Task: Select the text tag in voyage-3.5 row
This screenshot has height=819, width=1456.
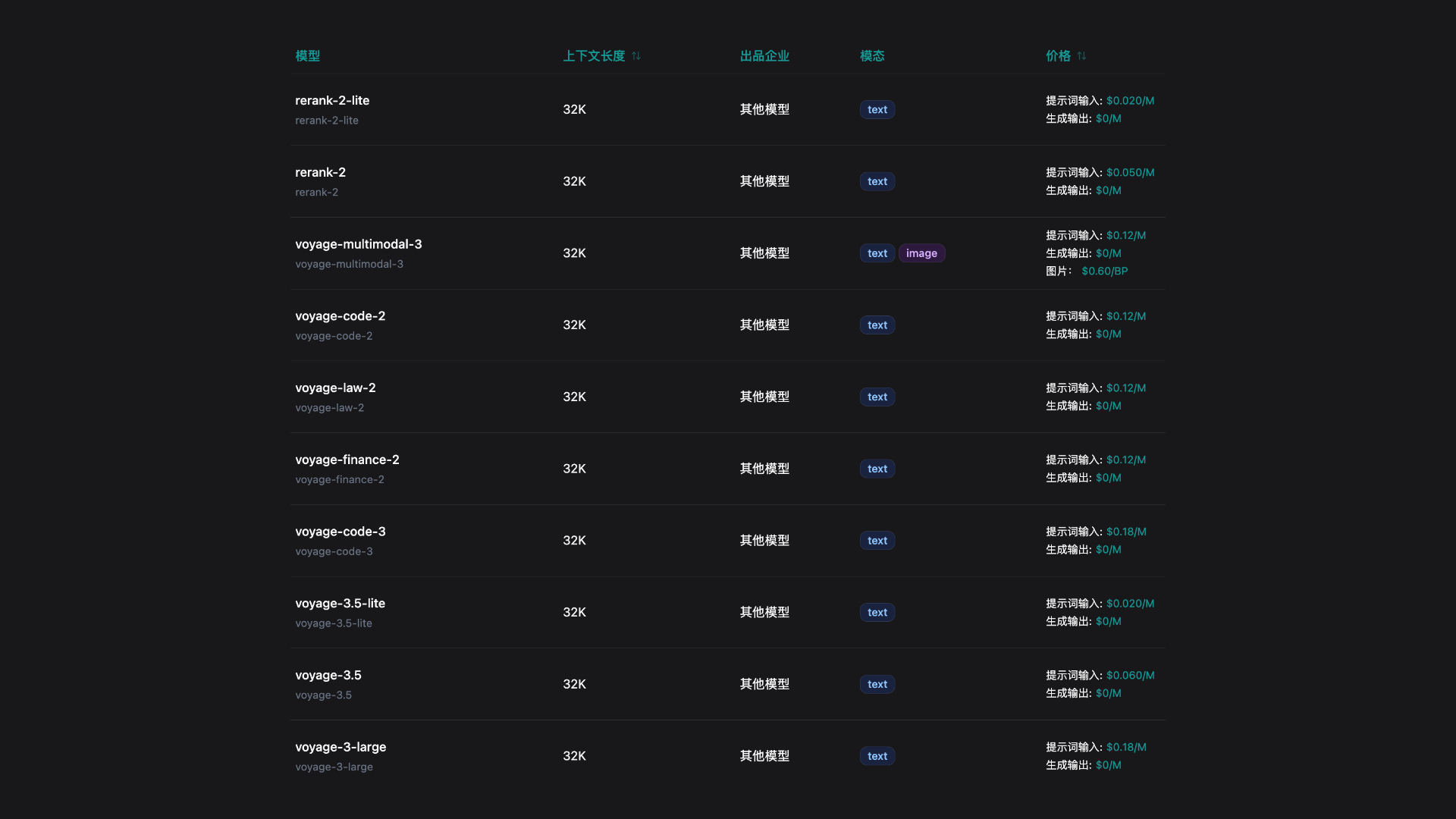Action: pos(877,685)
